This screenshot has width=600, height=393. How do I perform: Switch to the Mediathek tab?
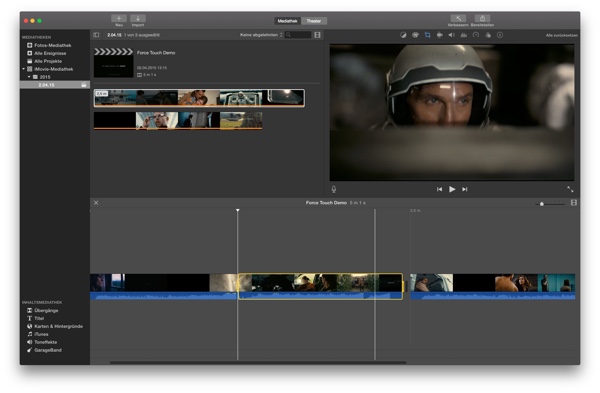click(287, 21)
